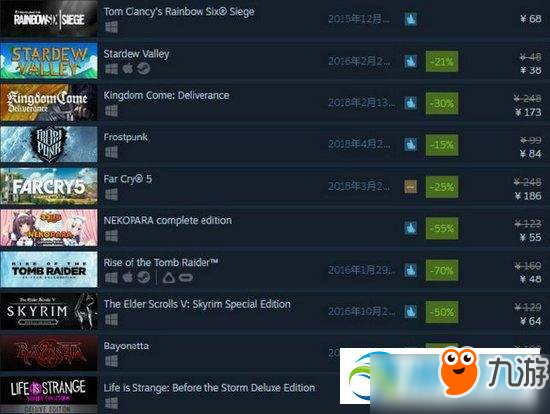Click the Far Cry 5 thumbnail image

49,186
